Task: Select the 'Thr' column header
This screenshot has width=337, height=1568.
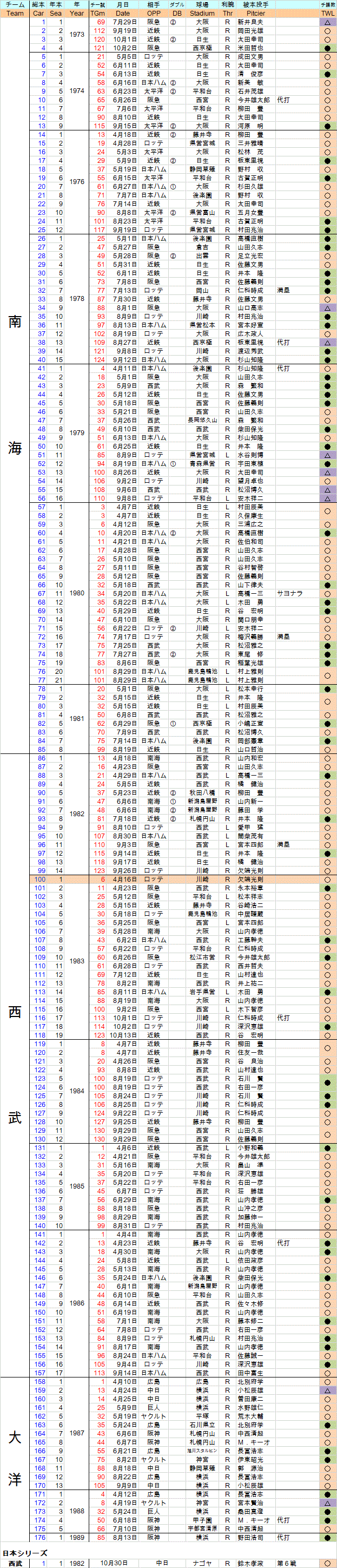Action: 228,14
